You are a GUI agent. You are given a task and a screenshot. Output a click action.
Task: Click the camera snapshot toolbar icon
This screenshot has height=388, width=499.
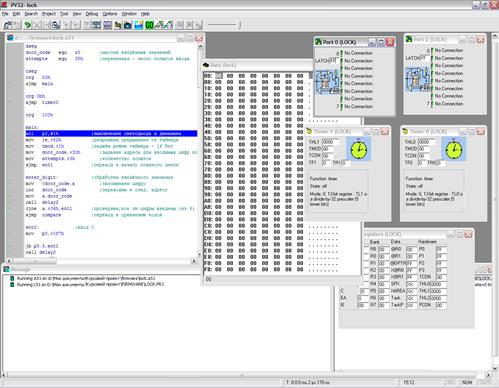[x=128, y=25]
